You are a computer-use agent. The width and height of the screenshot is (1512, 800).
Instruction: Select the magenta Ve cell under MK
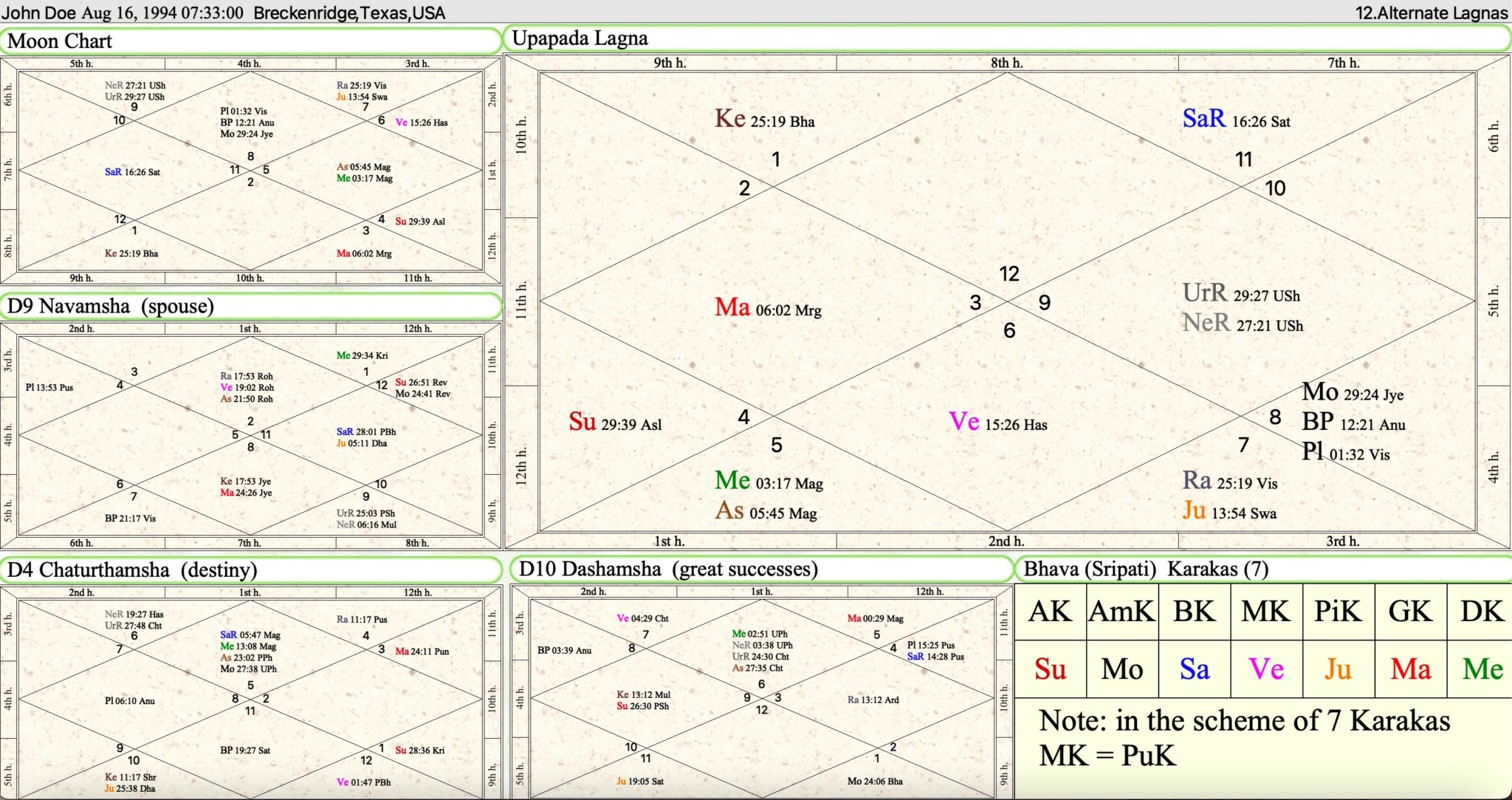coord(1265,669)
